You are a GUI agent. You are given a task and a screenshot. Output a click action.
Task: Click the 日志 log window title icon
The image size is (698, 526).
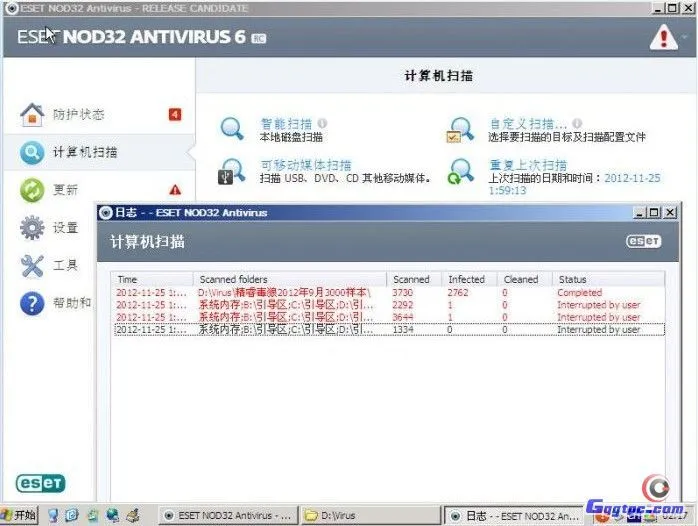pyautogui.click(x=106, y=213)
